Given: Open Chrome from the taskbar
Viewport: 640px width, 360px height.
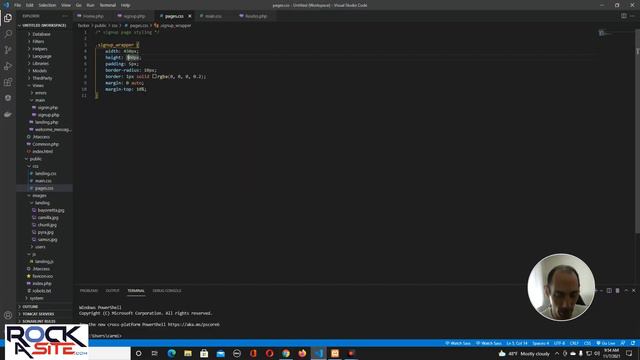Looking at the screenshot, I should pos(286,353).
